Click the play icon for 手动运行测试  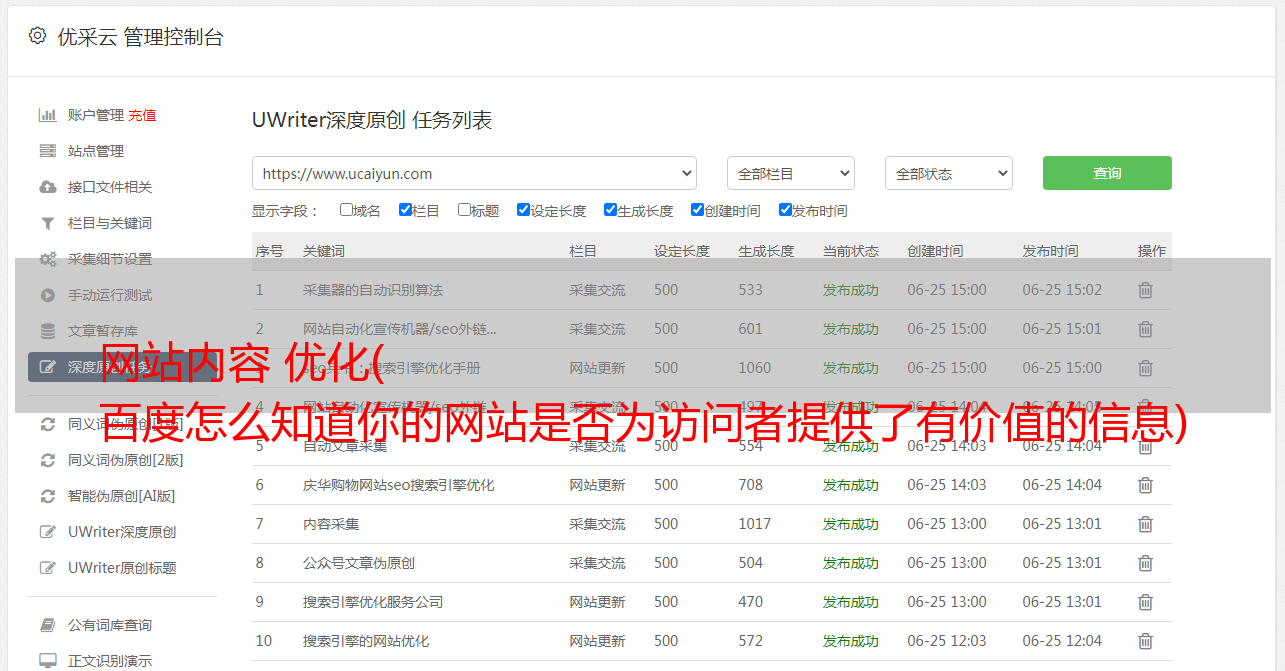[47, 295]
